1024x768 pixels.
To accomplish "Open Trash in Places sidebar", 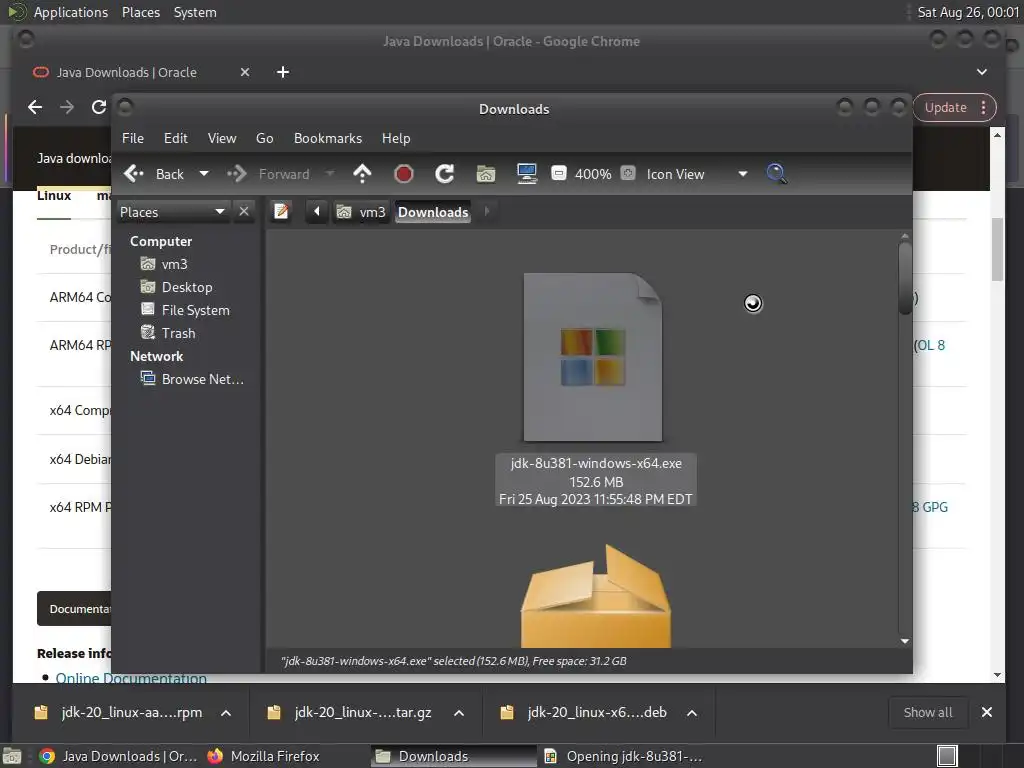I will coord(178,333).
